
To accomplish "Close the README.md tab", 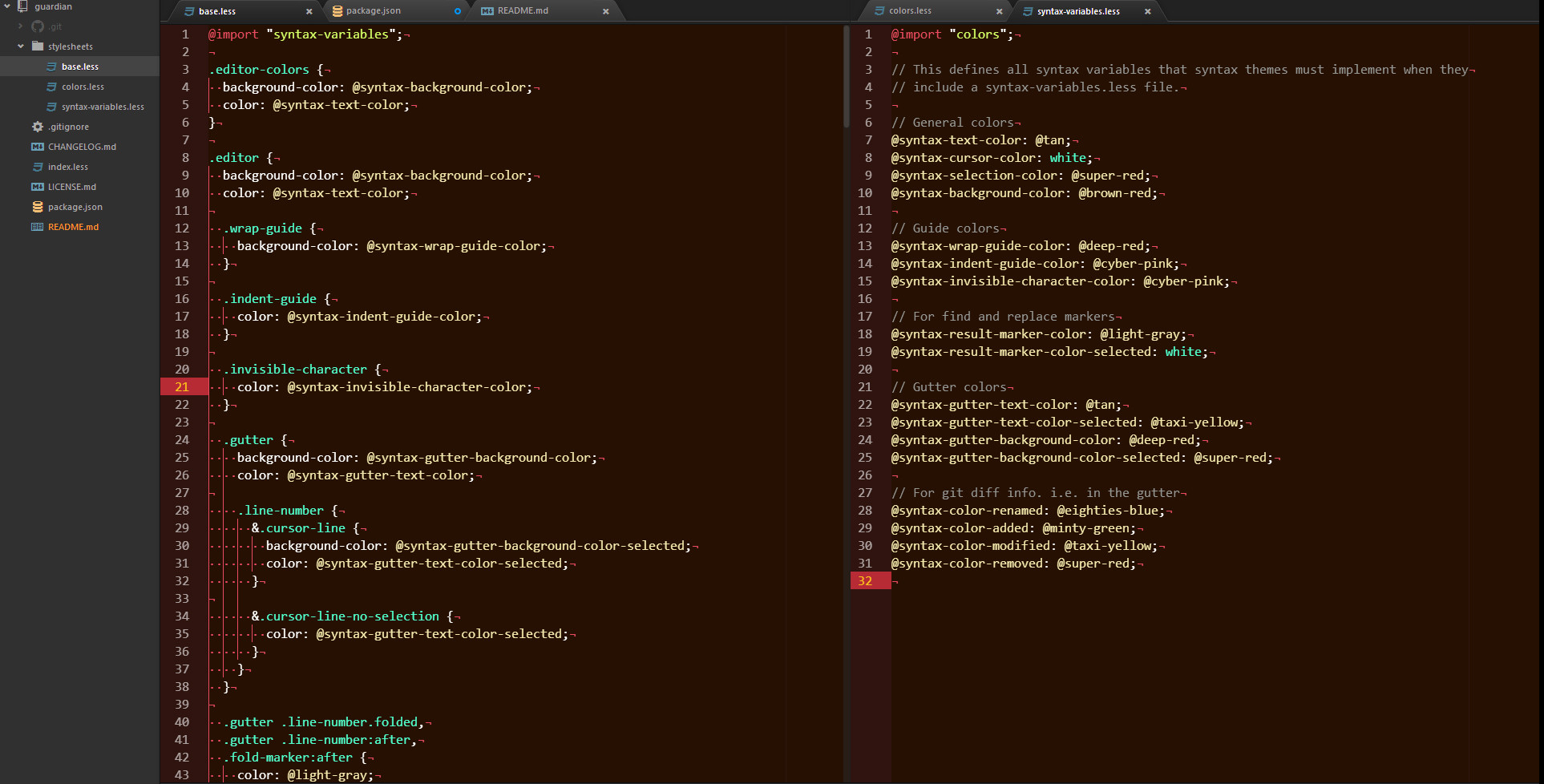I will (x=606, y=11).
